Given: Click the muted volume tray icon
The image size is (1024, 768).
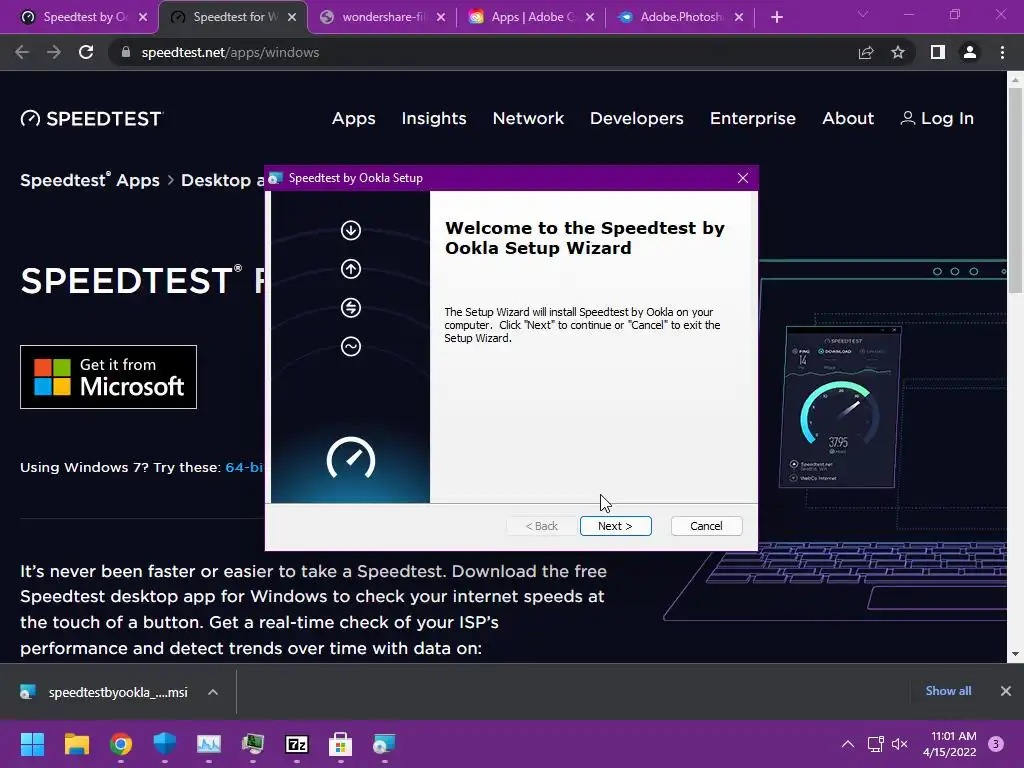Looking at the screenshot, I should click(x=900, y=744).
